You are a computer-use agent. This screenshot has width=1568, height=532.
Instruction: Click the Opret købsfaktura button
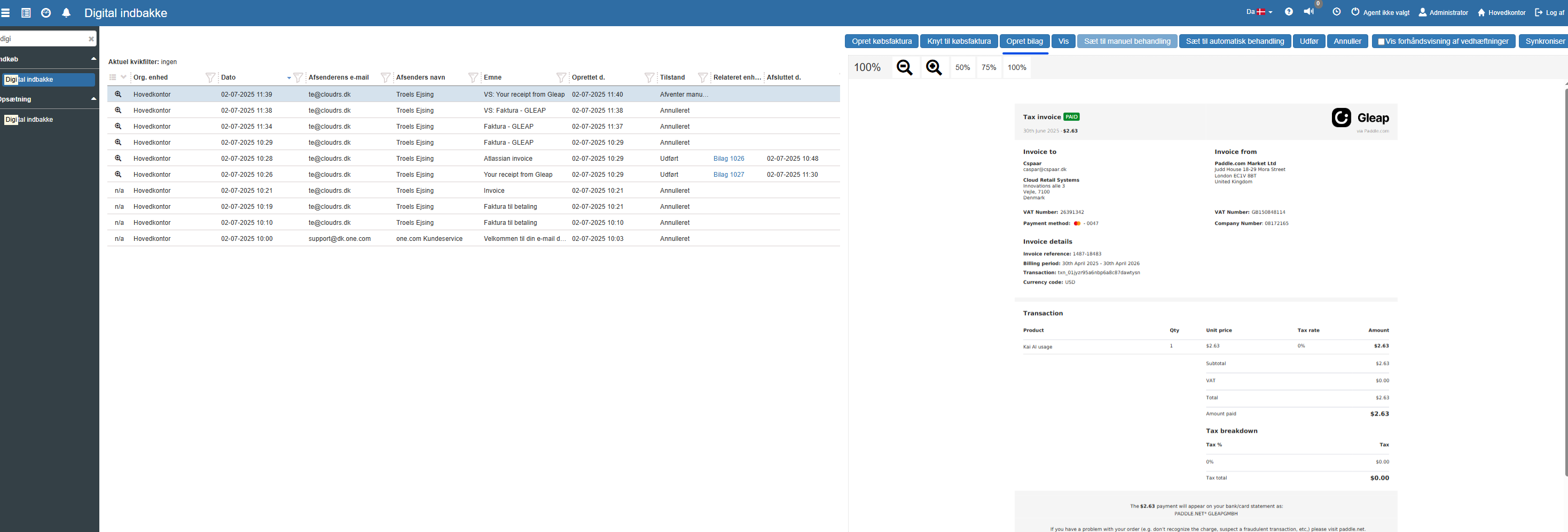click(x=881, y=41)
